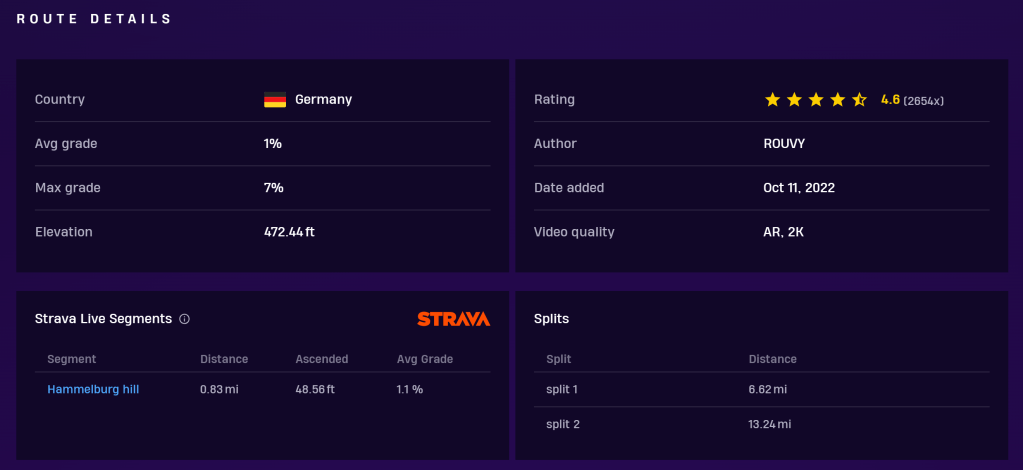The image size is (1023, 470).
Task: Click the Split column header
Action: [x=559, y=359]
